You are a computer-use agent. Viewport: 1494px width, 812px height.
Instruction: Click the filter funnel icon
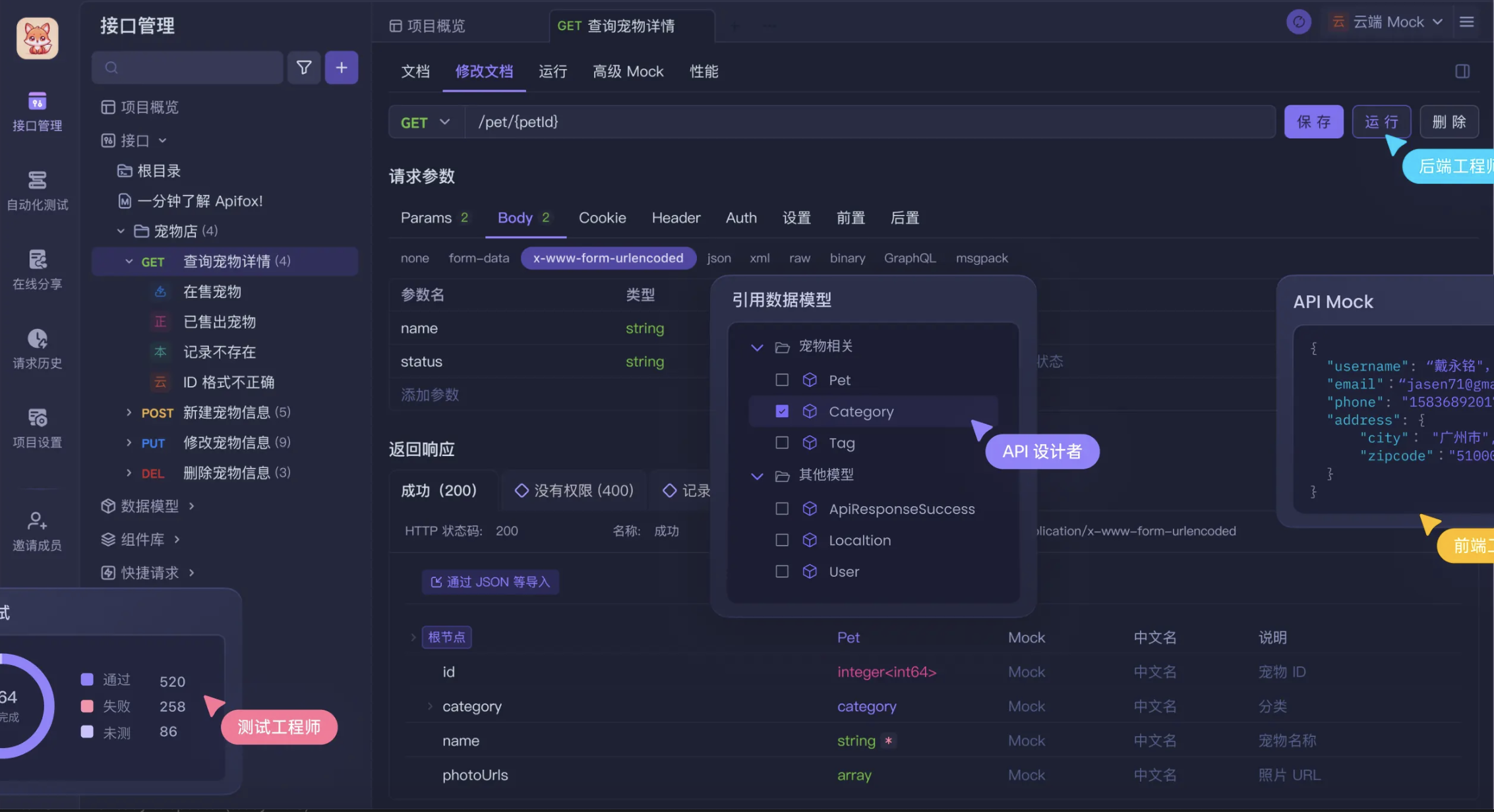click(x=304, y=67)
